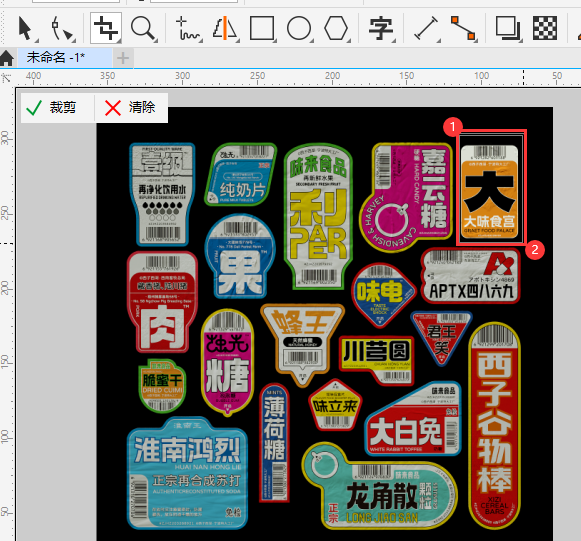Click the red 肉 label sticker
Image resolution: width=581 pixels, height=541 pixels.
(162, 302)
